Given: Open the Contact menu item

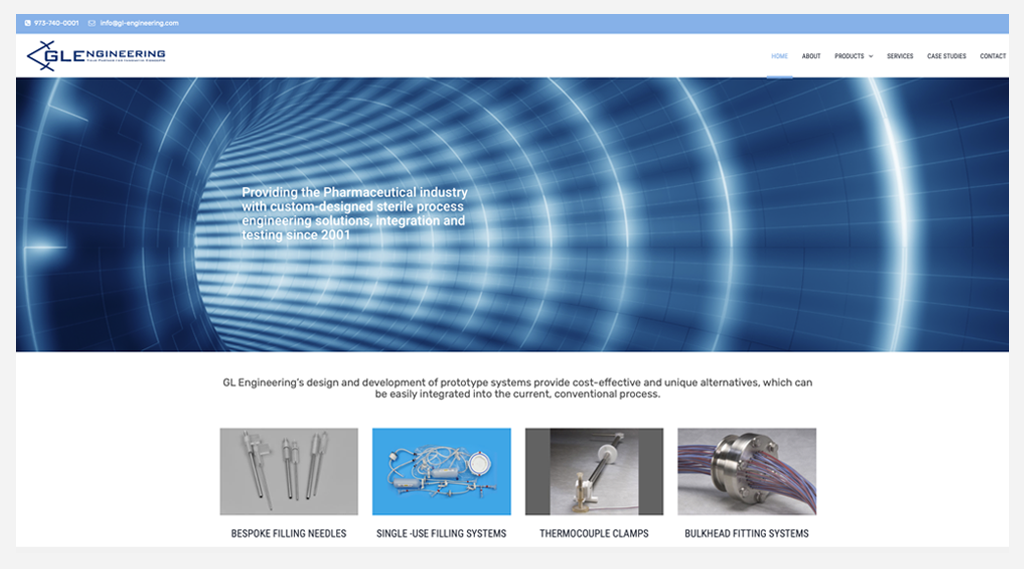Looking at the screenshot, I should pos(993,56).
